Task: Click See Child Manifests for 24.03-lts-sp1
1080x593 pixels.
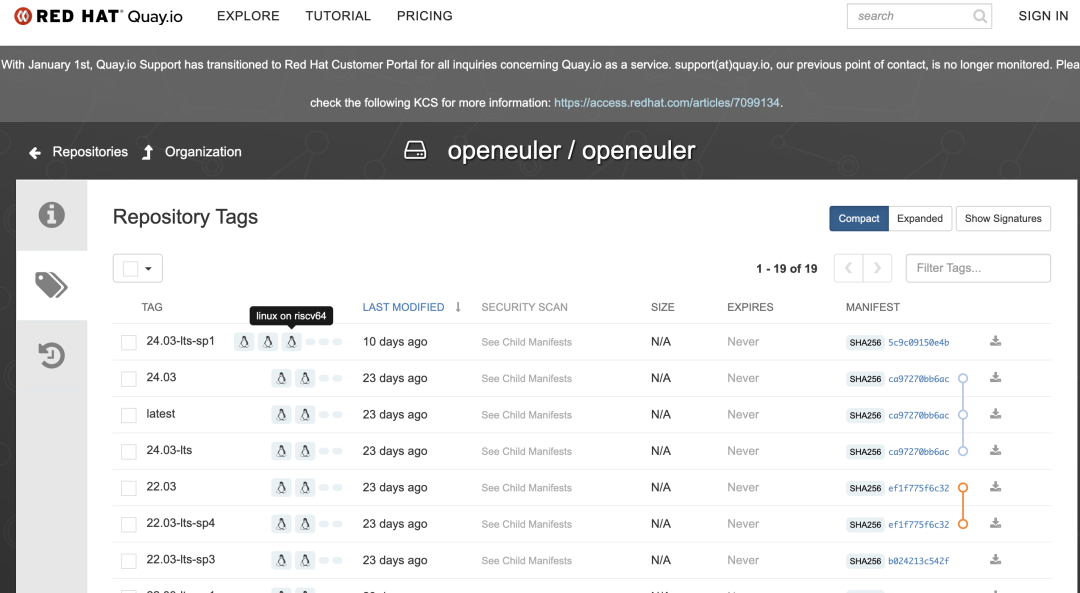Action: pos(526,342)
